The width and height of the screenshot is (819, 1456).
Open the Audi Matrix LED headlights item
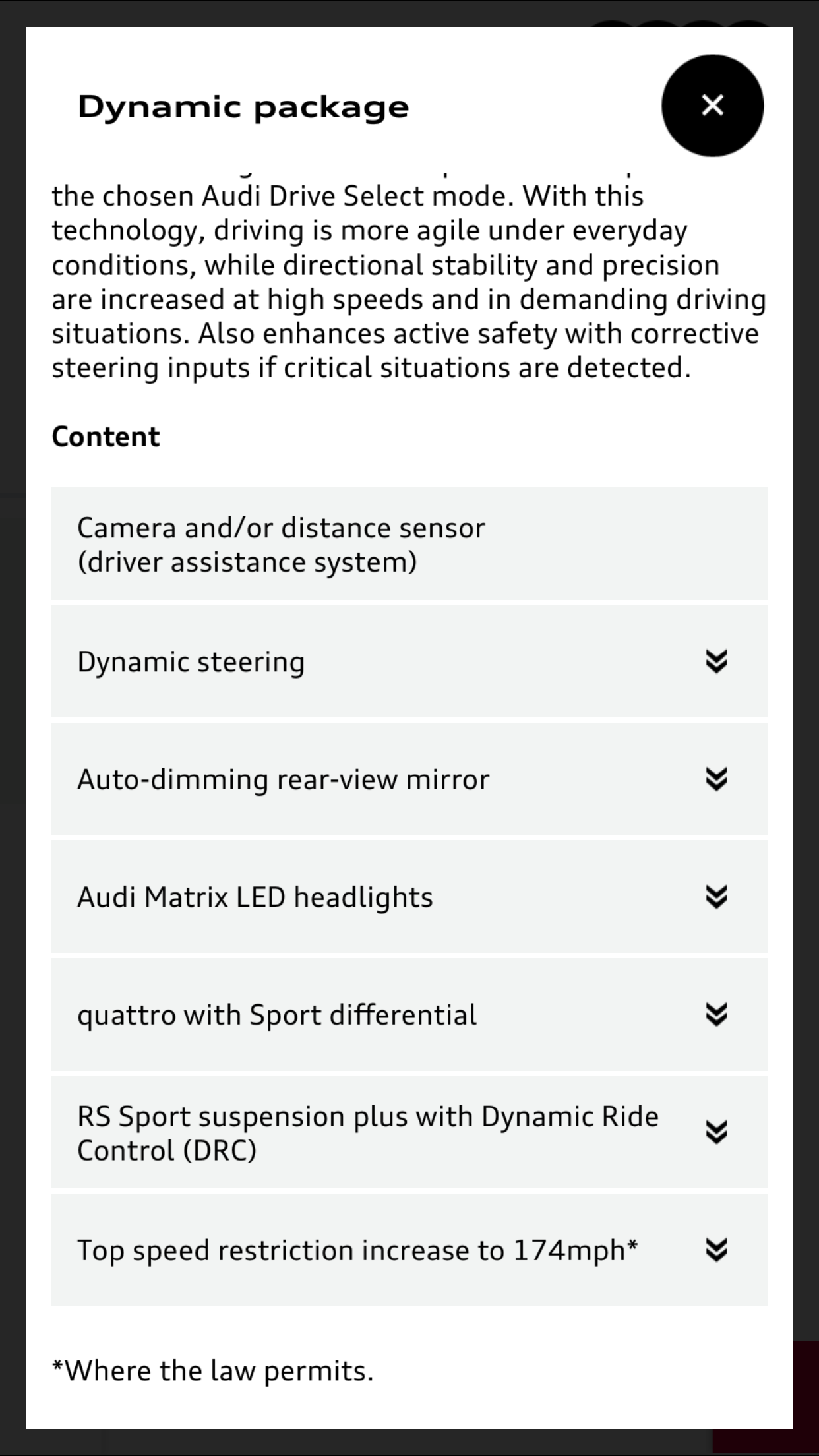pyautogui.click(x=255, y=897)
